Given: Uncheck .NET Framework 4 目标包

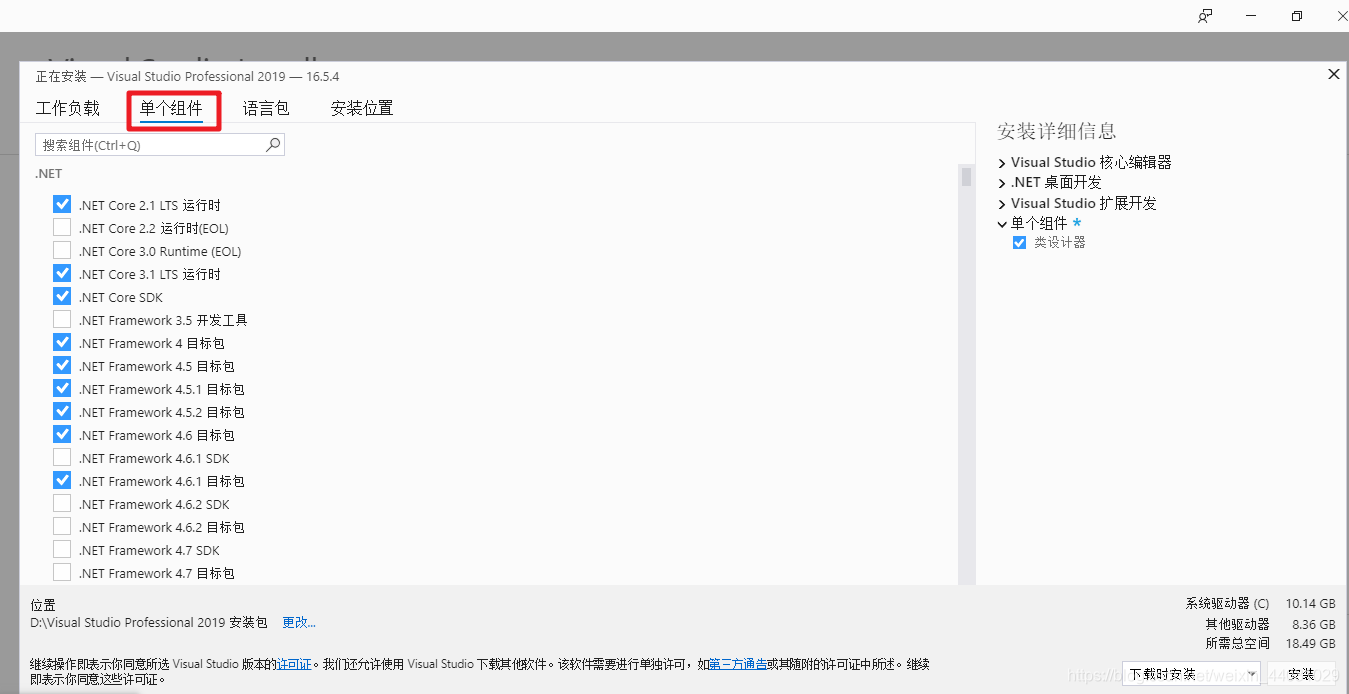Looking at the screenshot, I should [x=62, y=343].
